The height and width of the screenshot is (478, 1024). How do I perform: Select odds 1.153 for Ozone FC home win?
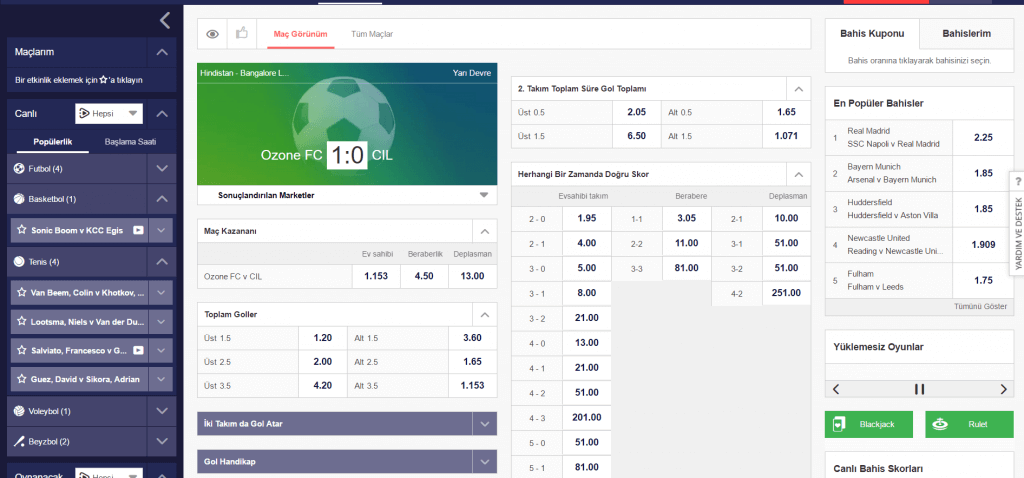pyautogui.click(x=375, y=275)
